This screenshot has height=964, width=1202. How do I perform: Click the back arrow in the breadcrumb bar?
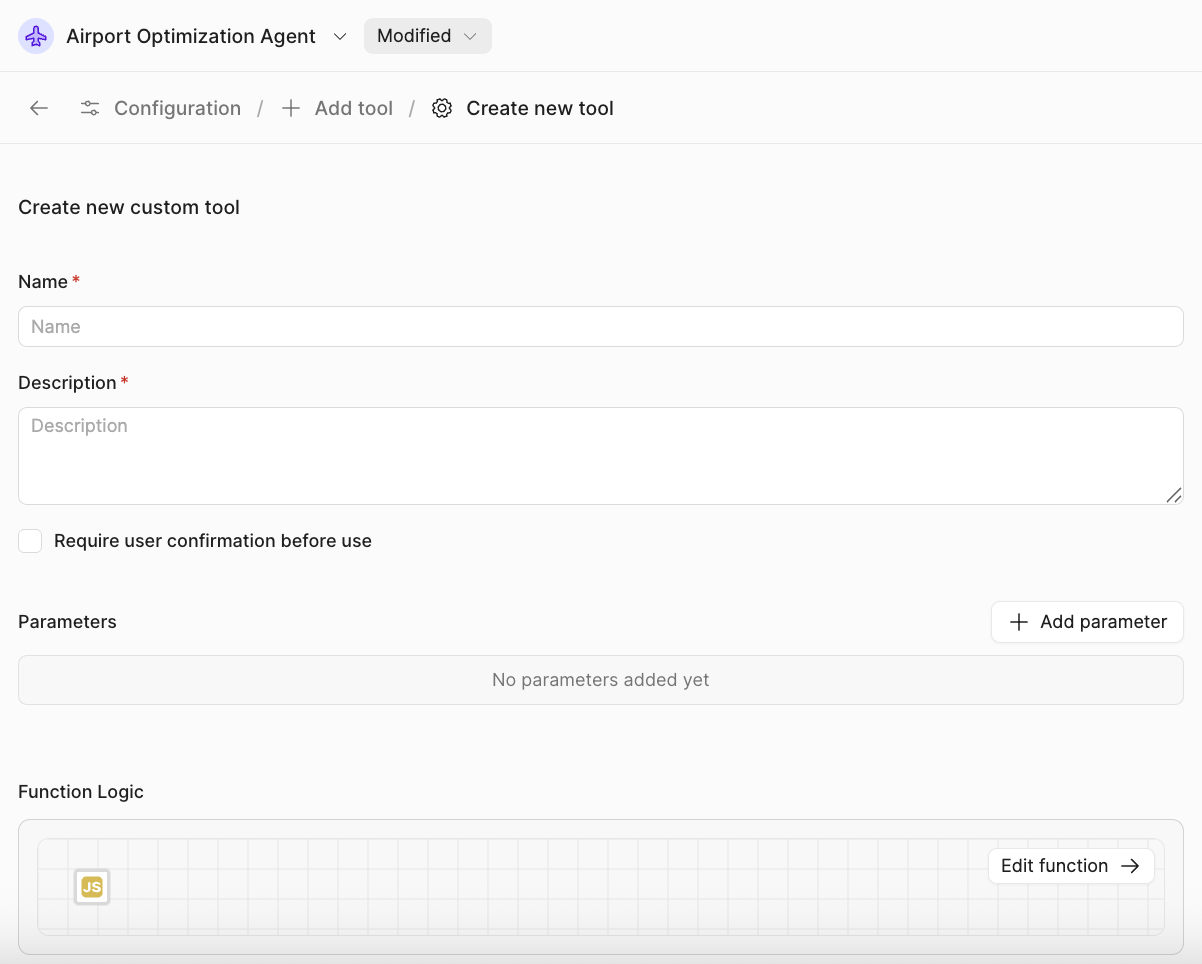[x=38, y=107]
